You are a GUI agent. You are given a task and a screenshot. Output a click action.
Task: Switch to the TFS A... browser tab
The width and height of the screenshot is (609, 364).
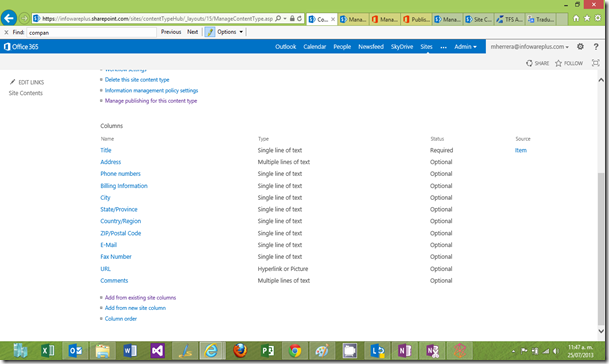tap(510, 19)
